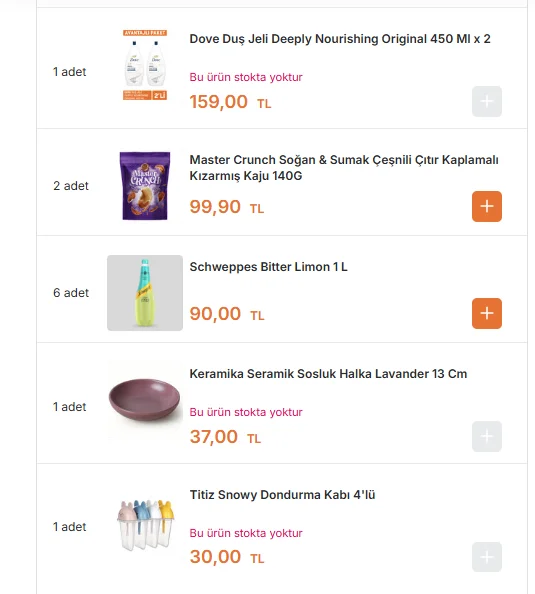
Task: Click the 2 adet quantity label
Action: click(71, 186)
